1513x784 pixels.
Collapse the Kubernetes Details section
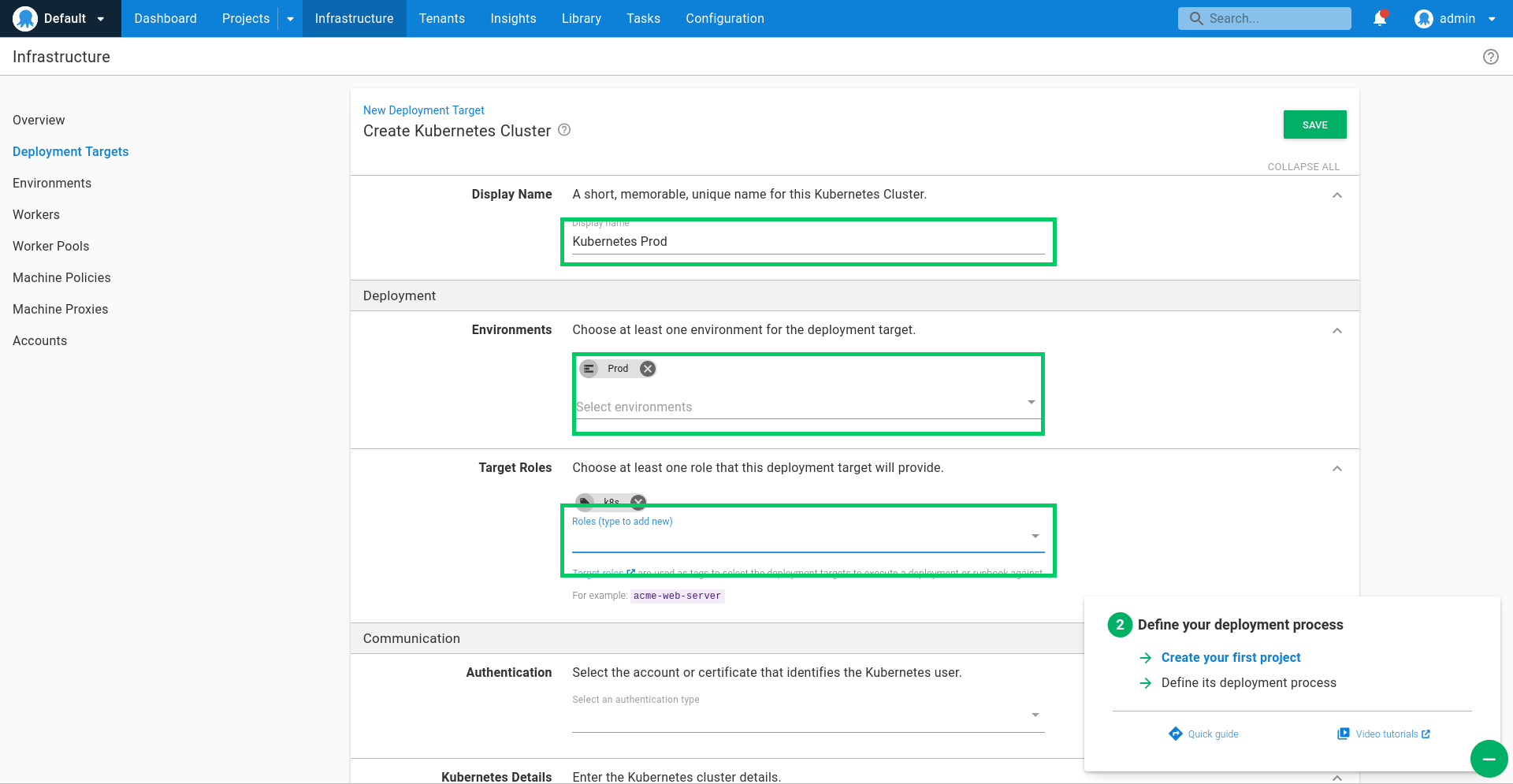coord(1336,778)
